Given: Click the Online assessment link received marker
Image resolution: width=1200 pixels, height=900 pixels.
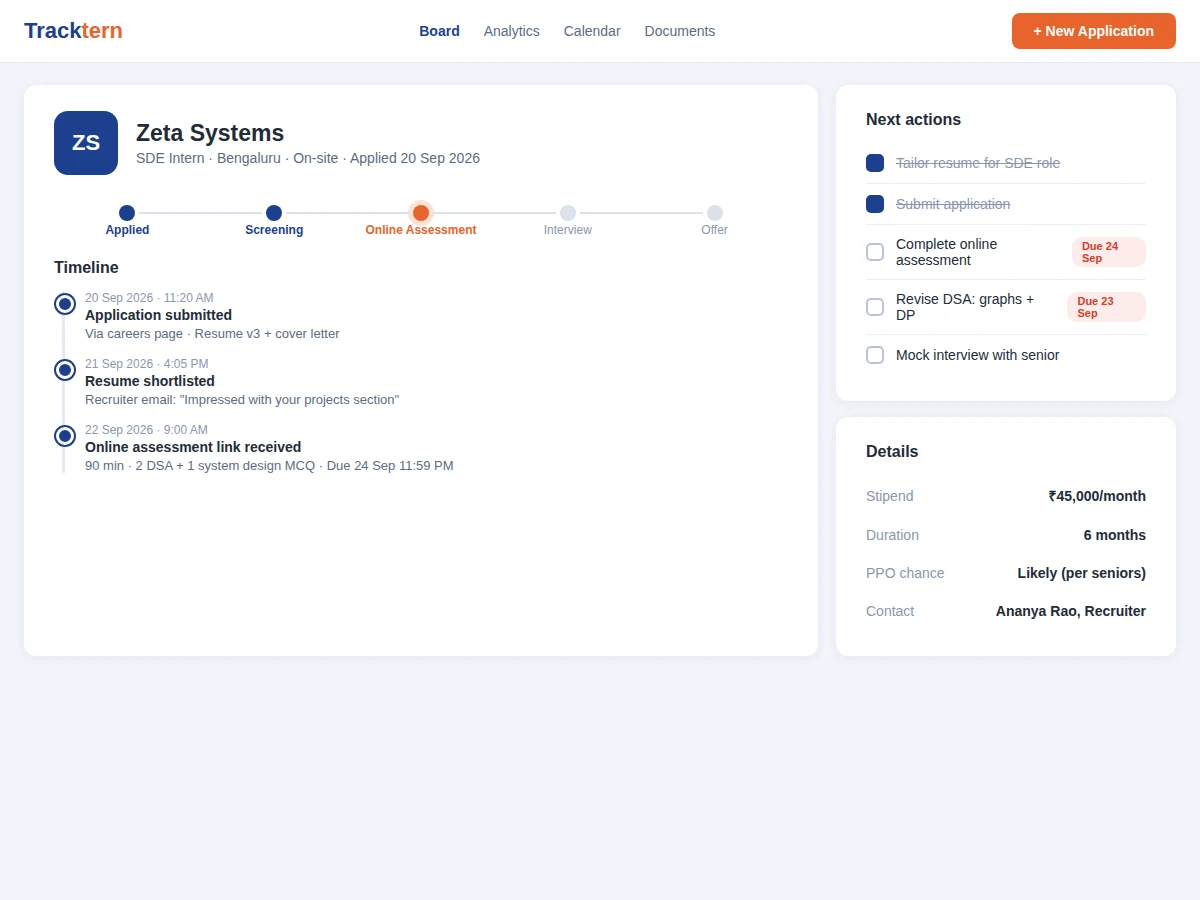Looking at the screenshot, I should (65, 436).
